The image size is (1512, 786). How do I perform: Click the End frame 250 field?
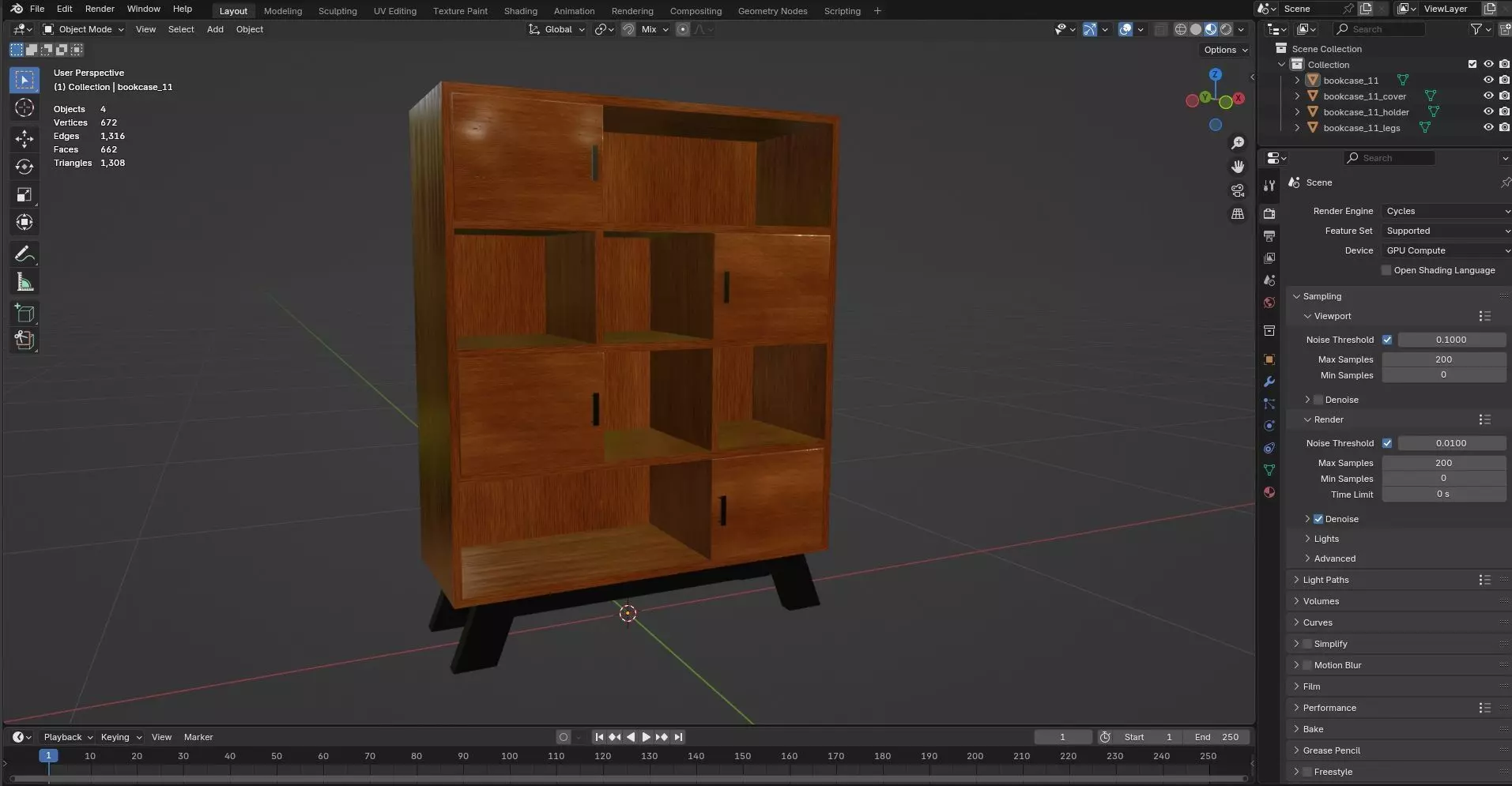point(1216,737)
